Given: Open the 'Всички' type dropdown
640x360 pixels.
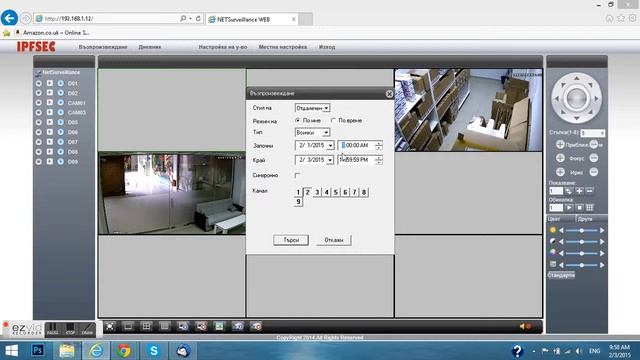Looking at the screenshot, I should tap(312, 133).
